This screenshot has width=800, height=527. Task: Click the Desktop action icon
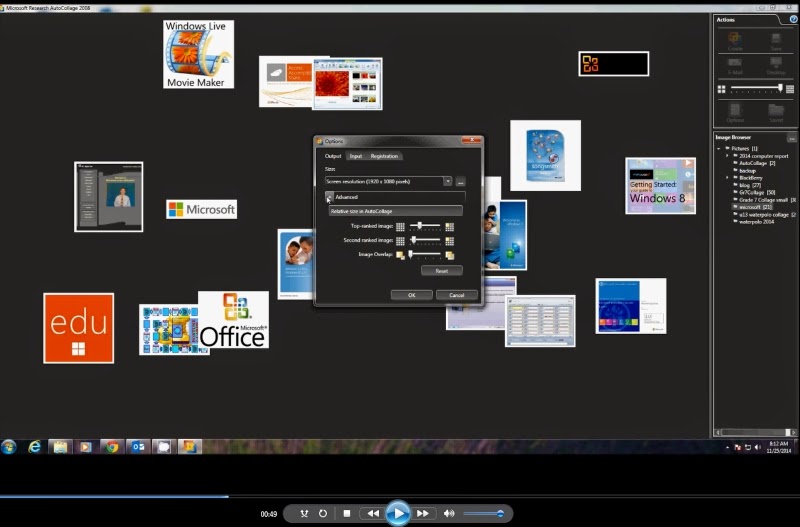tap(776, 65)
